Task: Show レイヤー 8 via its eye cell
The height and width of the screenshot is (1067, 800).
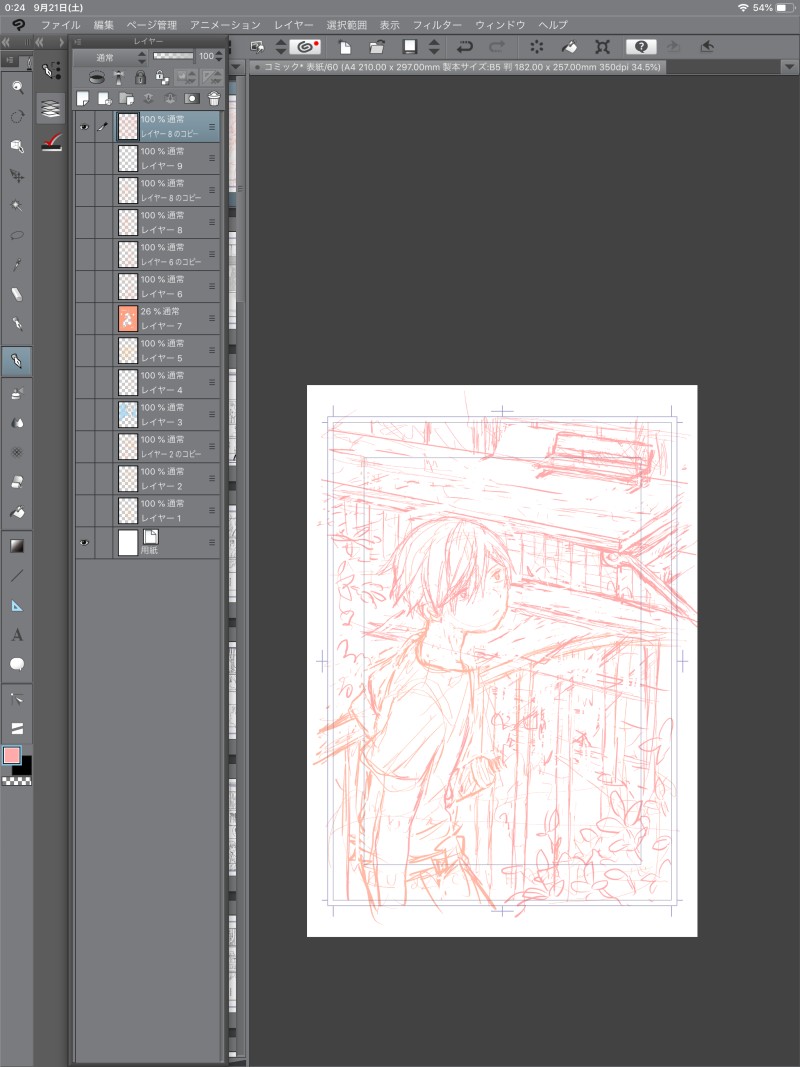Action: [x=84, y=223]
